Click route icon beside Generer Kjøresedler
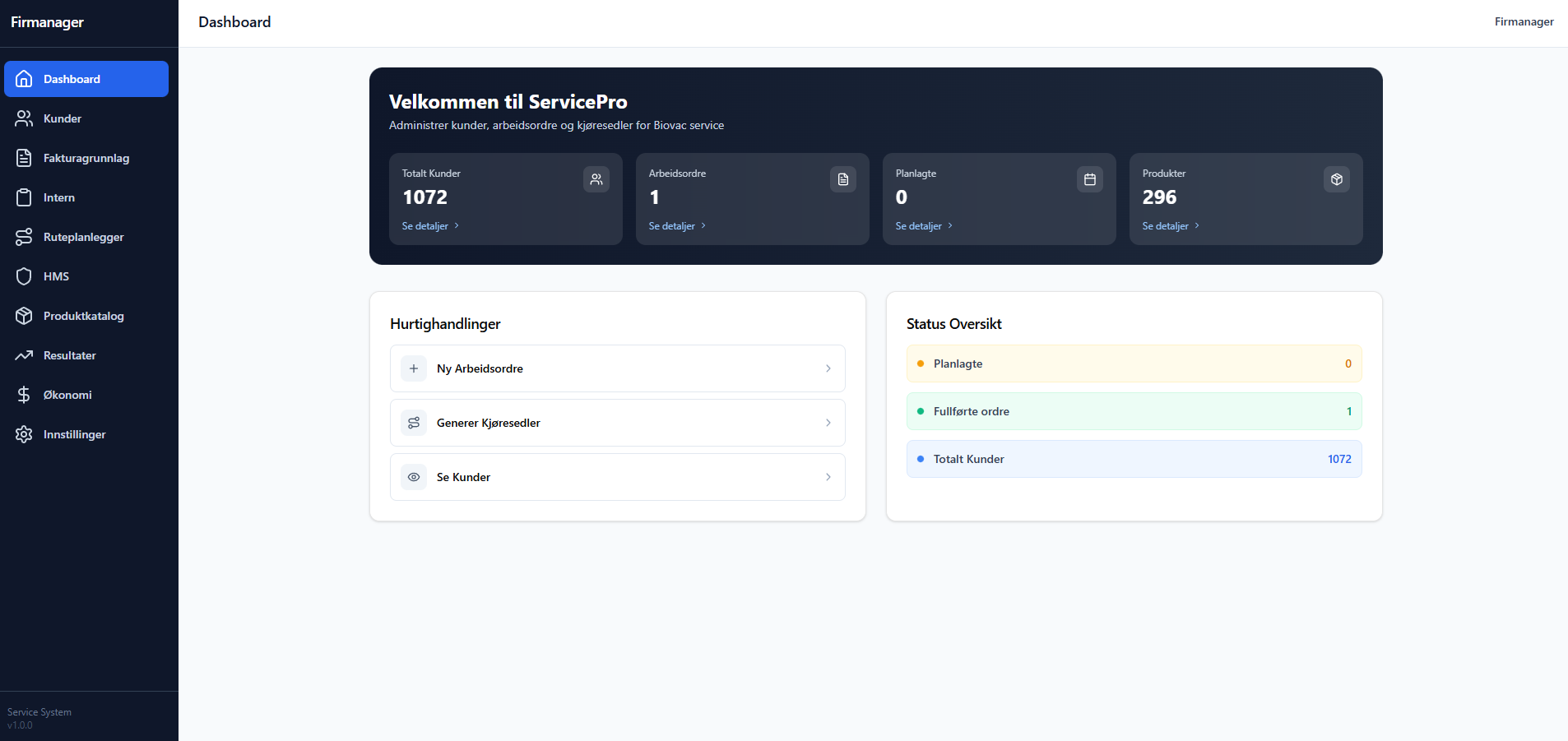The height and width of the screenshot is (741, 1568). pos(414,423)
